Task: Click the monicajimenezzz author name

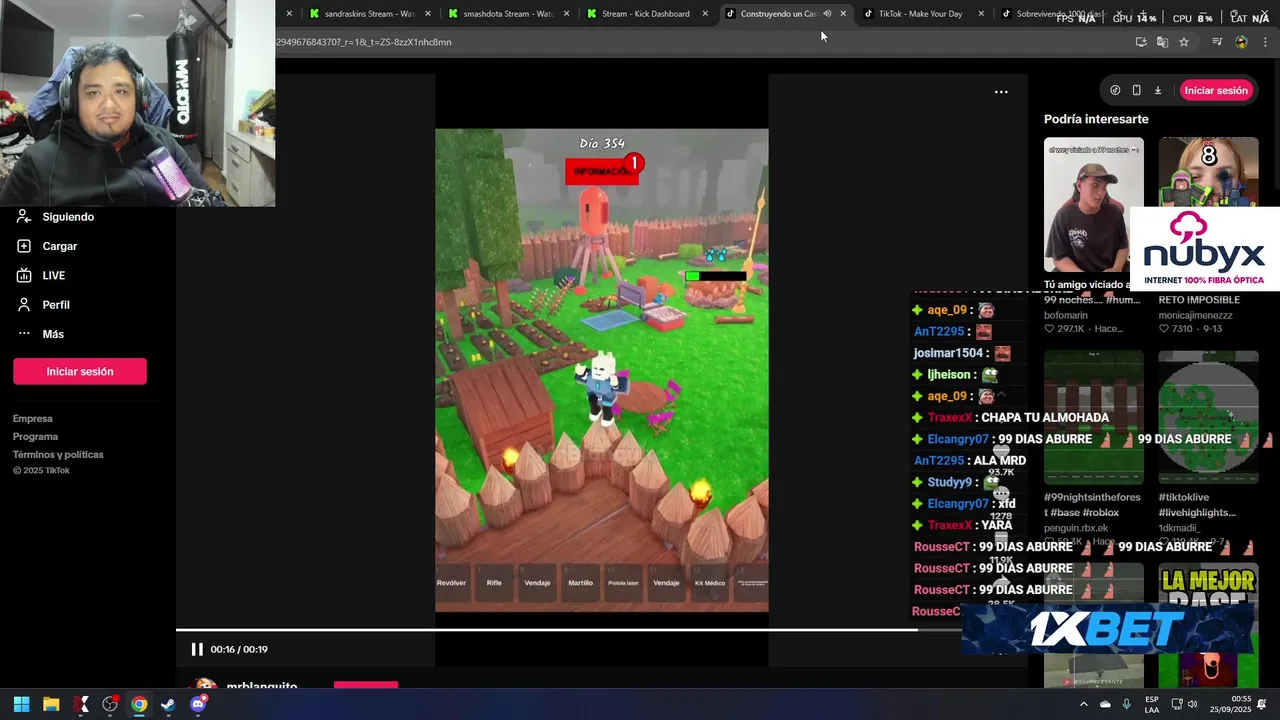Action: (x=1195, y=315)
